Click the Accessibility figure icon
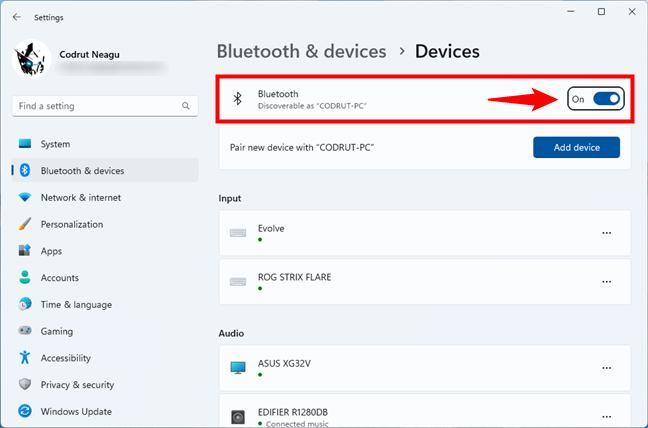The height and width of the screenshot is (428, 648). tap(25, 358)
